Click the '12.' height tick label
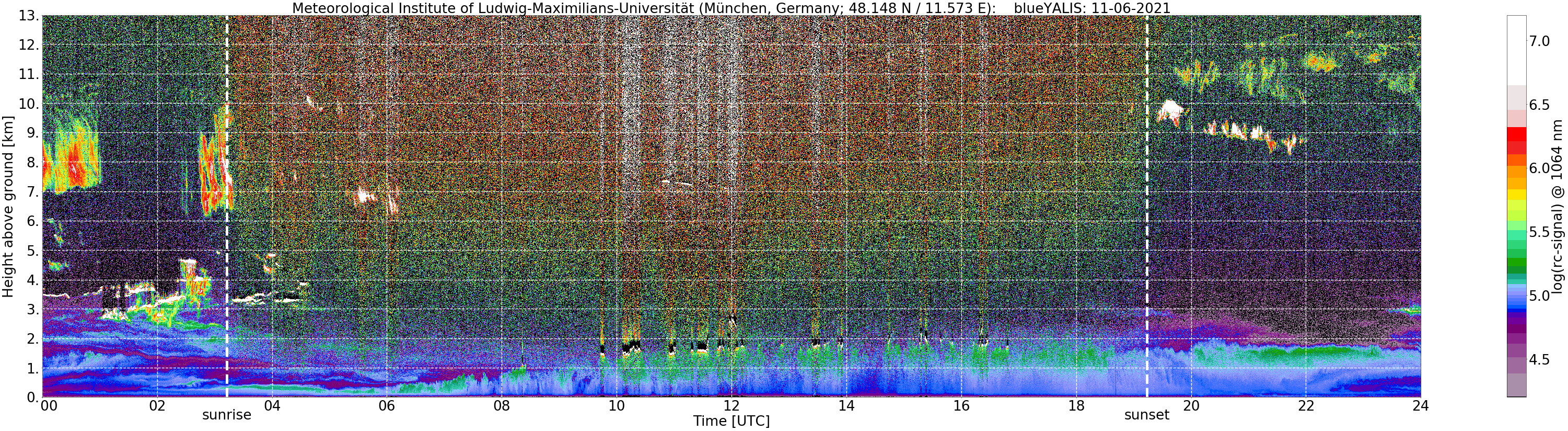The width and height of the screenshot is (1568, 431). click(29, 45)
